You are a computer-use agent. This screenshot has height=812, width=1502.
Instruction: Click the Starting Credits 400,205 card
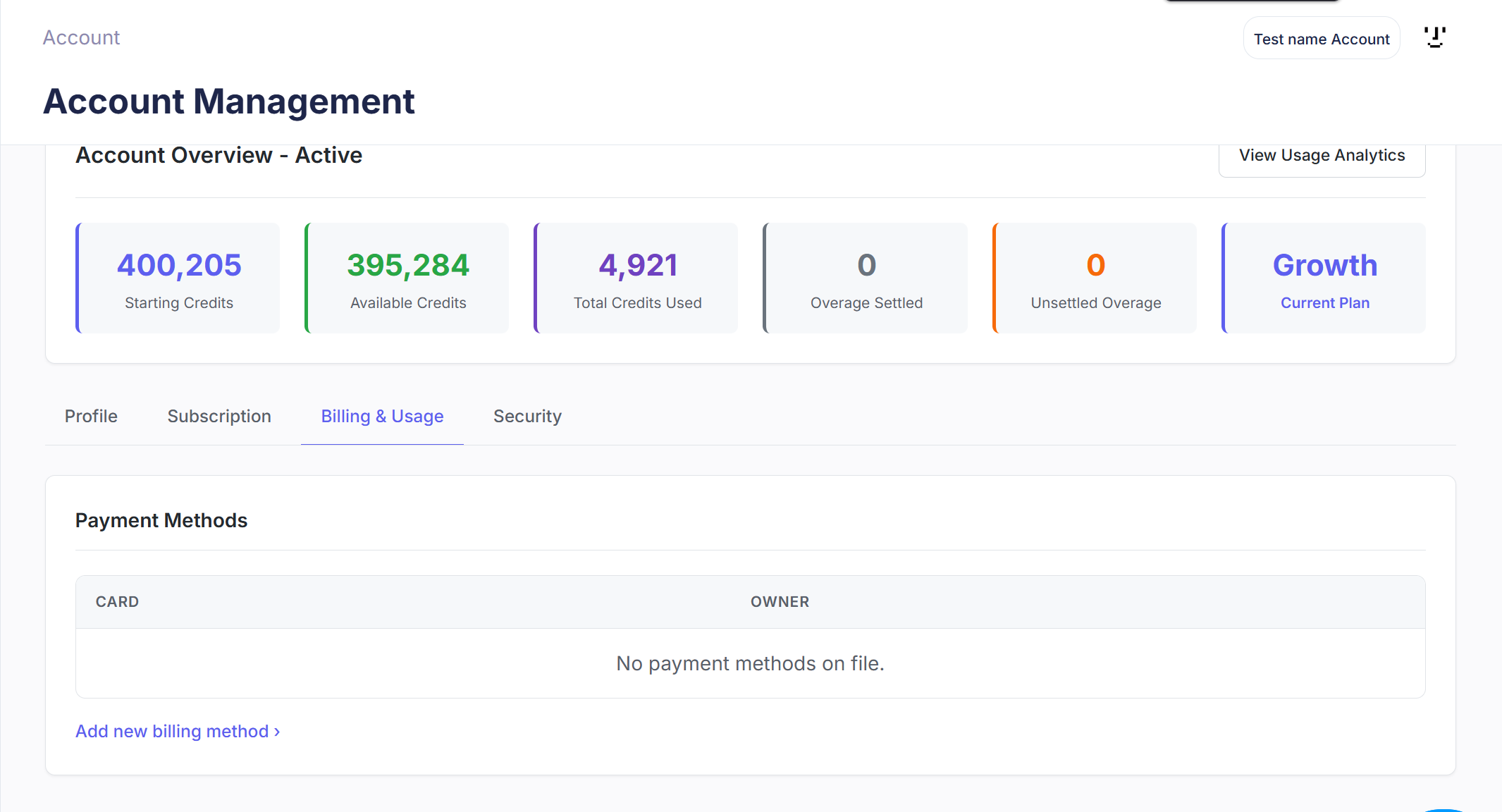pos(178,278)
